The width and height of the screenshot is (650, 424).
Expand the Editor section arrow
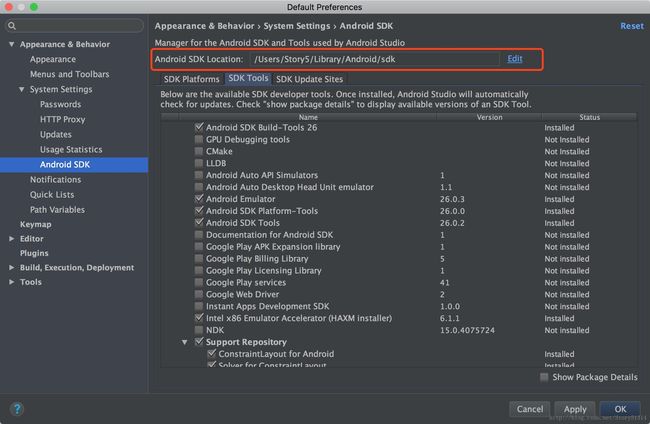pos(12,239)
